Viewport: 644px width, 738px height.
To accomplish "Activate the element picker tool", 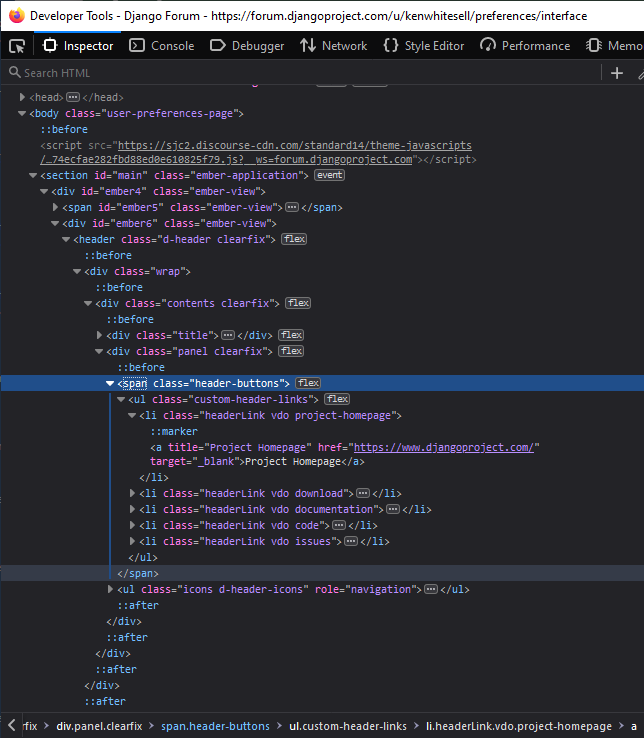I will (x=17, y=46).
